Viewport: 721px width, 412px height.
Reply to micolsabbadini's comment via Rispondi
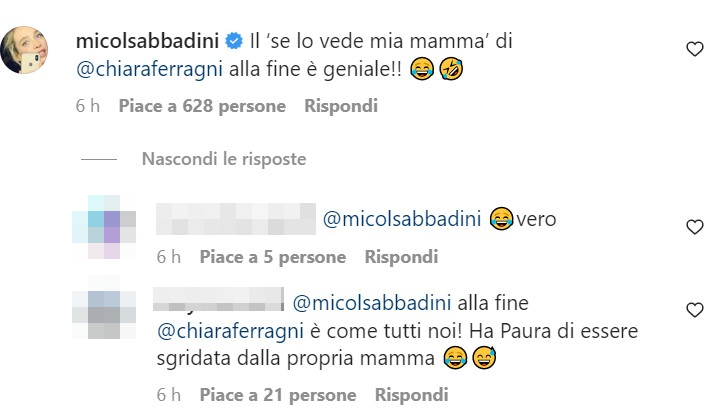[x=341, y=105]
